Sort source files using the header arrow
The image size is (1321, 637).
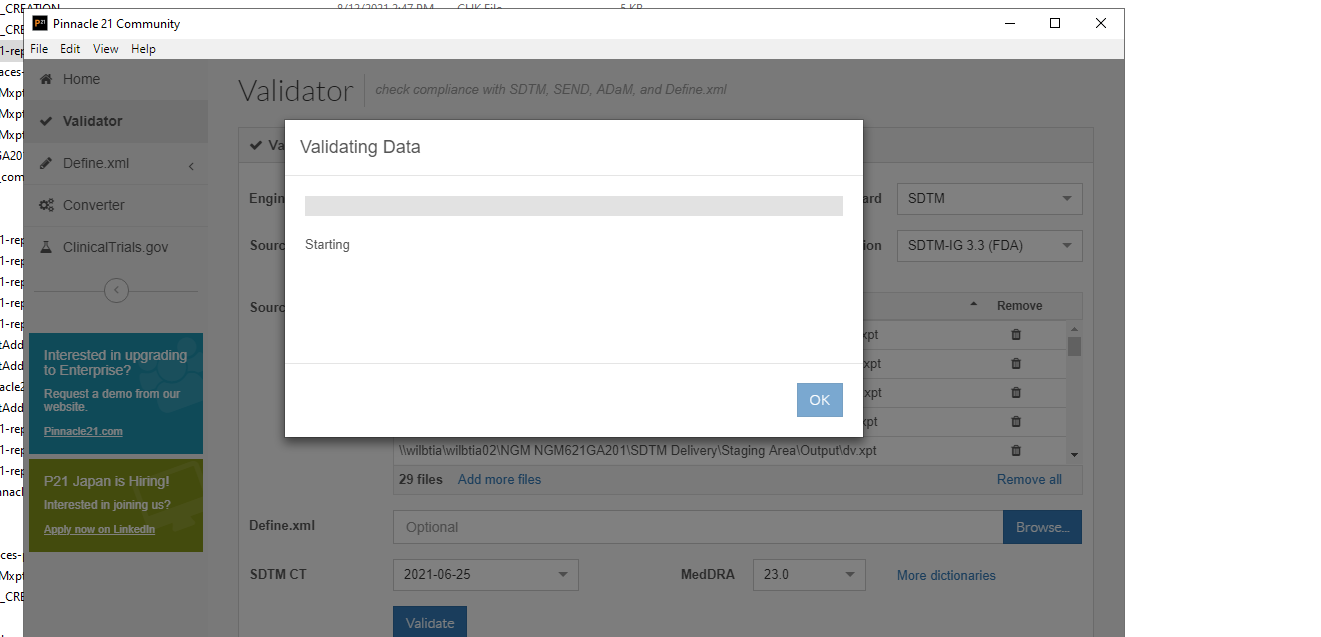[974, 305]
